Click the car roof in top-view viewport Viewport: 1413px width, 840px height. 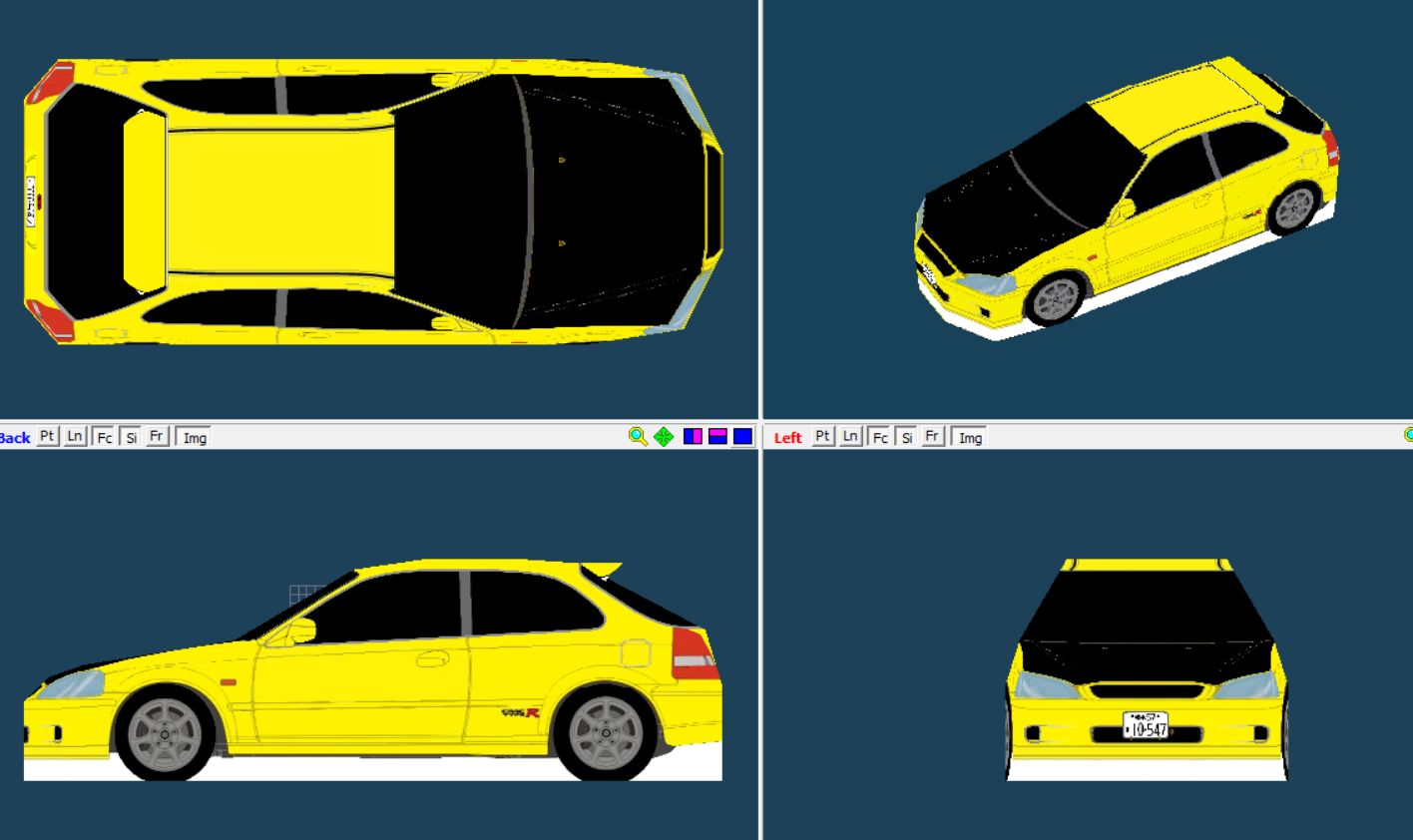[x=279, y=200]
